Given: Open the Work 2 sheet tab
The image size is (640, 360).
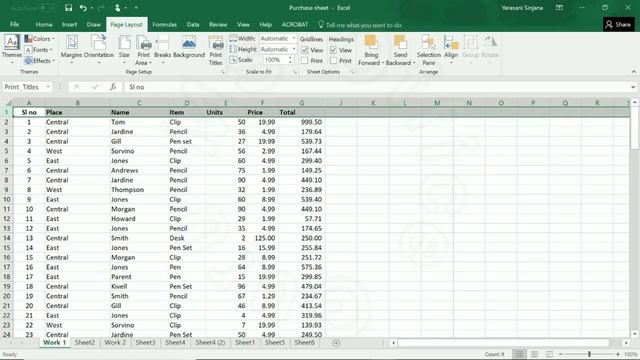Looking at the screenshot, I should click(x=115, y=342).
